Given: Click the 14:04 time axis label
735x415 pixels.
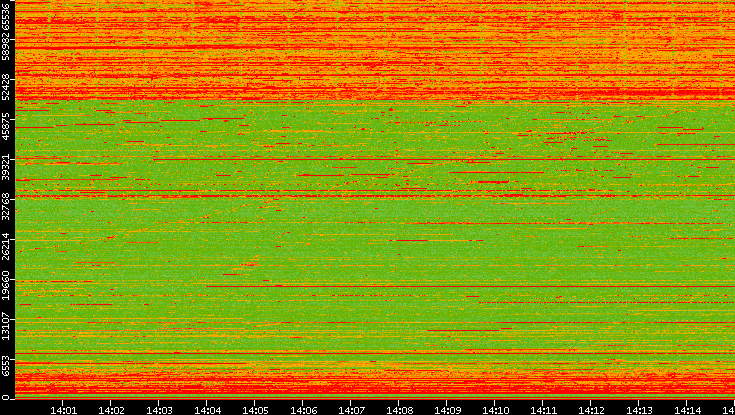Looking at the screenshot, I should [x=207, y=408].
